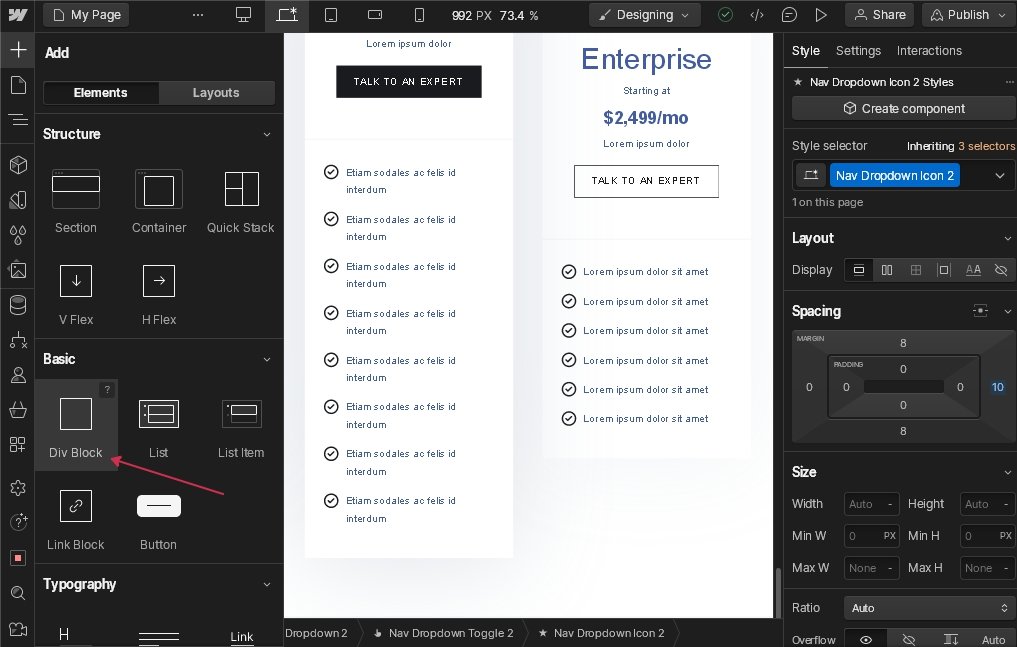Collapse the Size section chevron
1017x647 pixels.
[1007, 472]
